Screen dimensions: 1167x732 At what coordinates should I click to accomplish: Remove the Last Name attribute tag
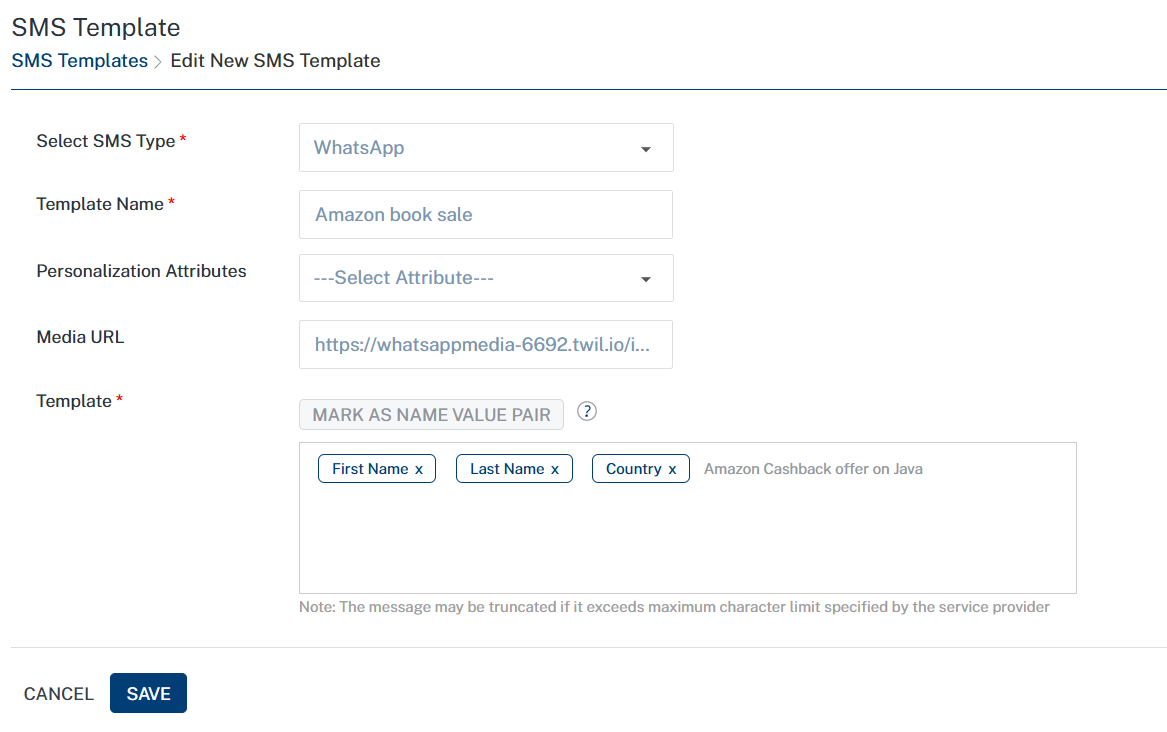click(x=555, y=469)
